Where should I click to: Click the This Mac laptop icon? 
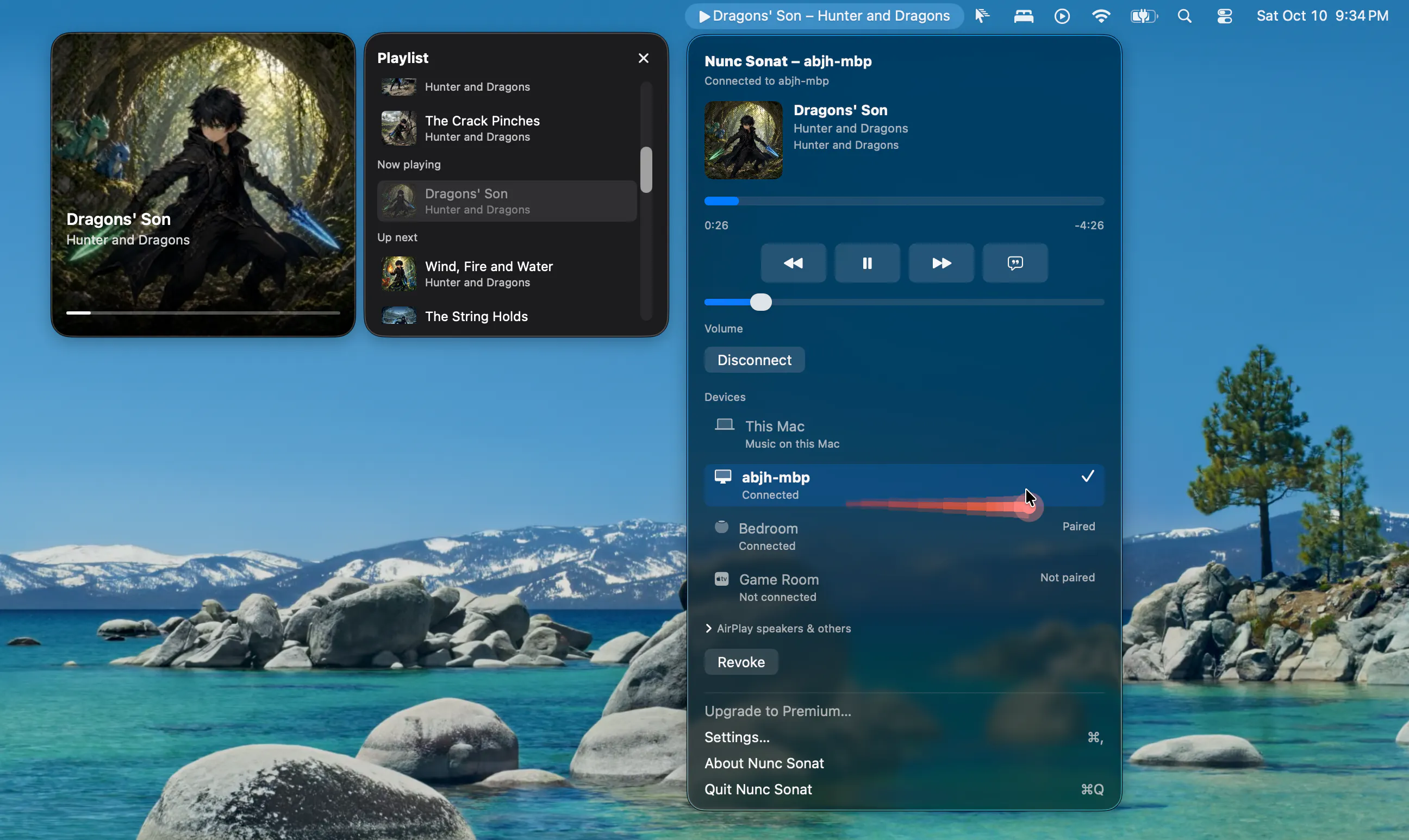pyautogui.click(x=724, y=424)
